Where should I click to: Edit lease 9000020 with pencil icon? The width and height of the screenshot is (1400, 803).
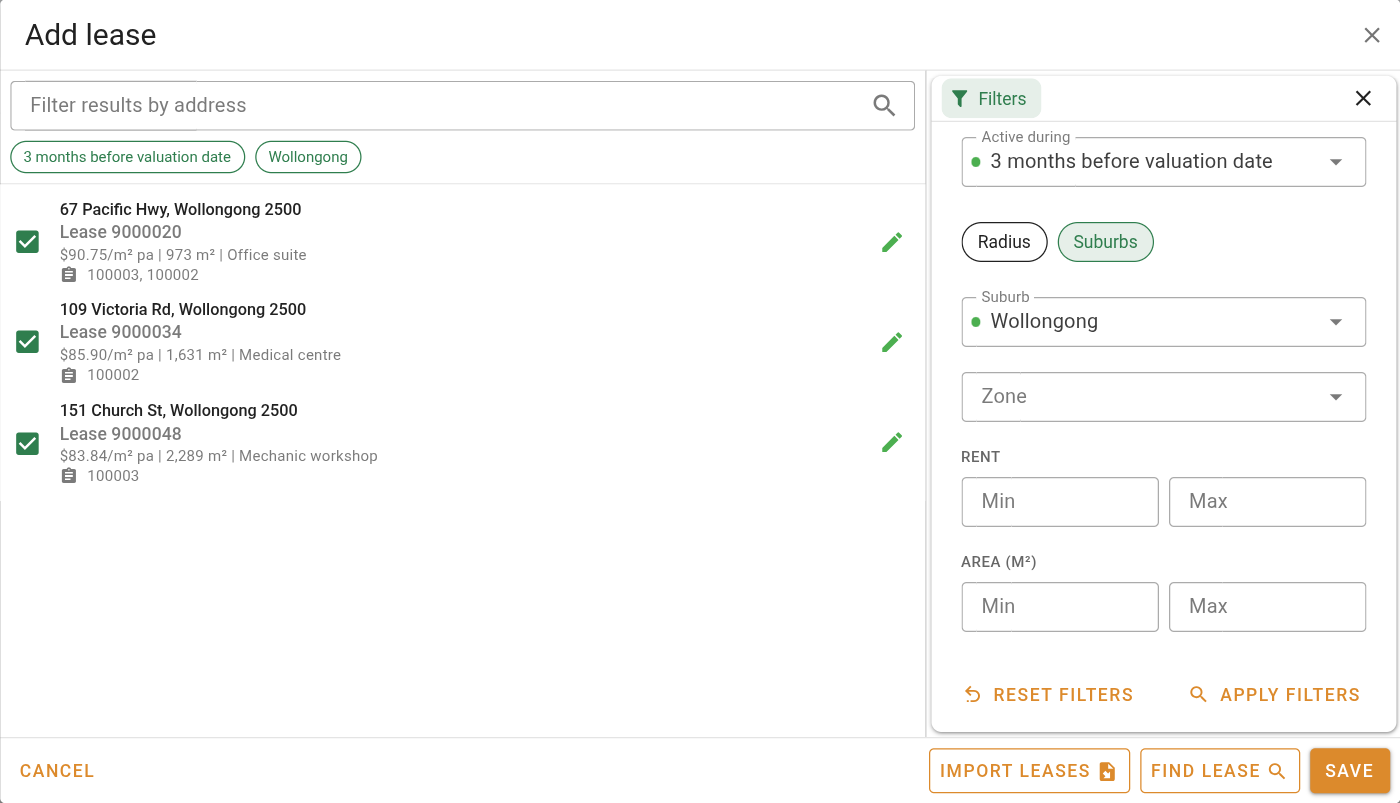click(892, 242)
